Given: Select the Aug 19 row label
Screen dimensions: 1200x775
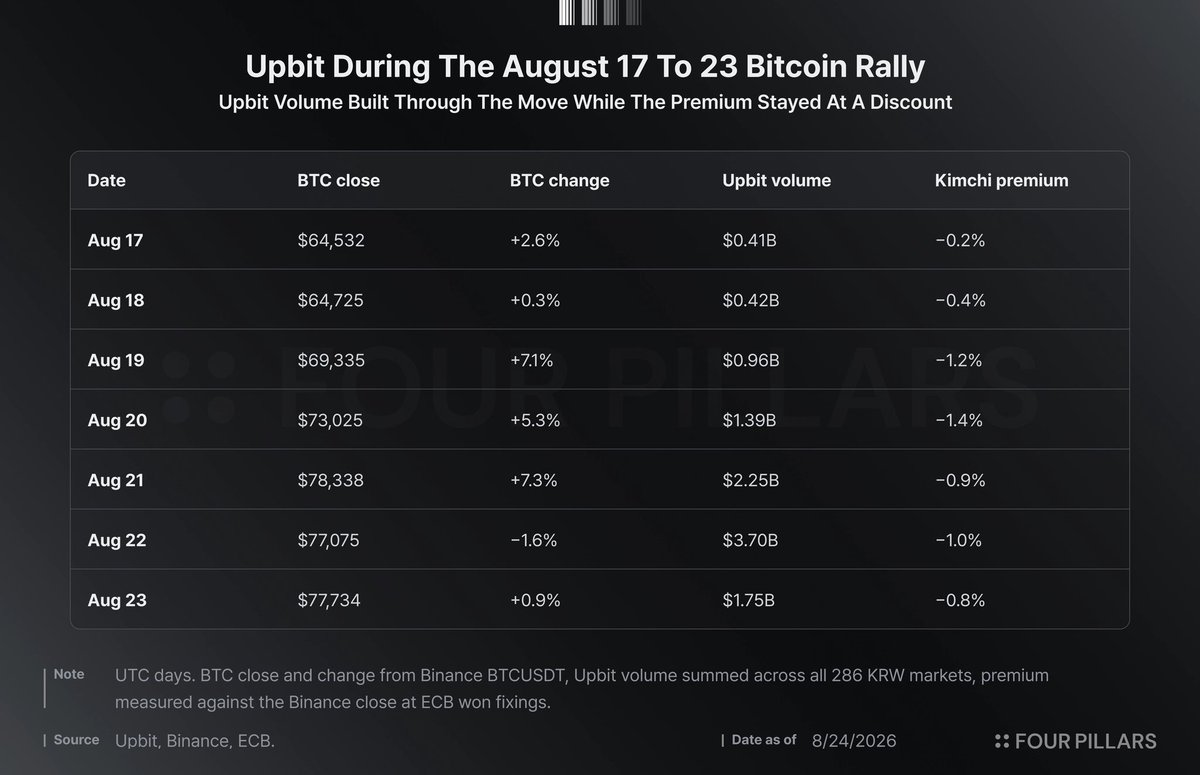Looking at the screenshot, I should 116,360.
